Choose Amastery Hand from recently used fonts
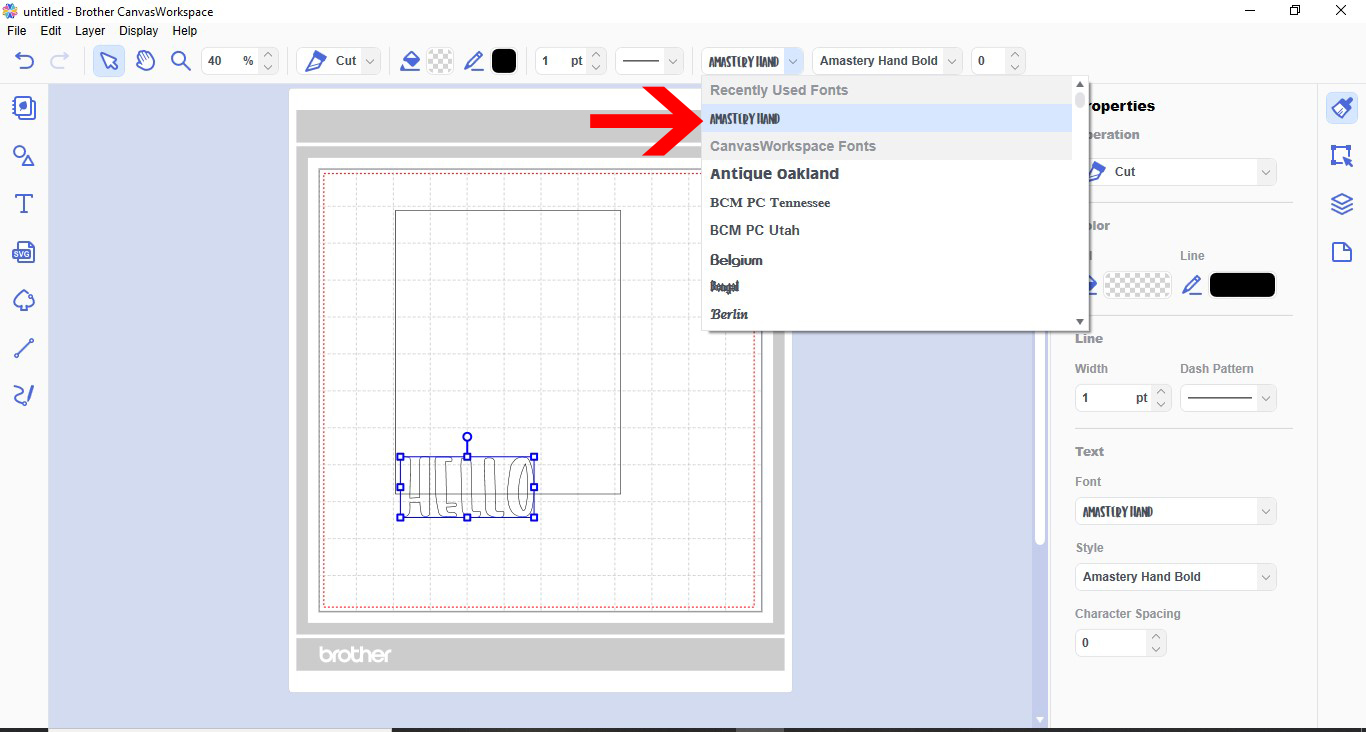The image size is (1366, 732). click(887, 118)
